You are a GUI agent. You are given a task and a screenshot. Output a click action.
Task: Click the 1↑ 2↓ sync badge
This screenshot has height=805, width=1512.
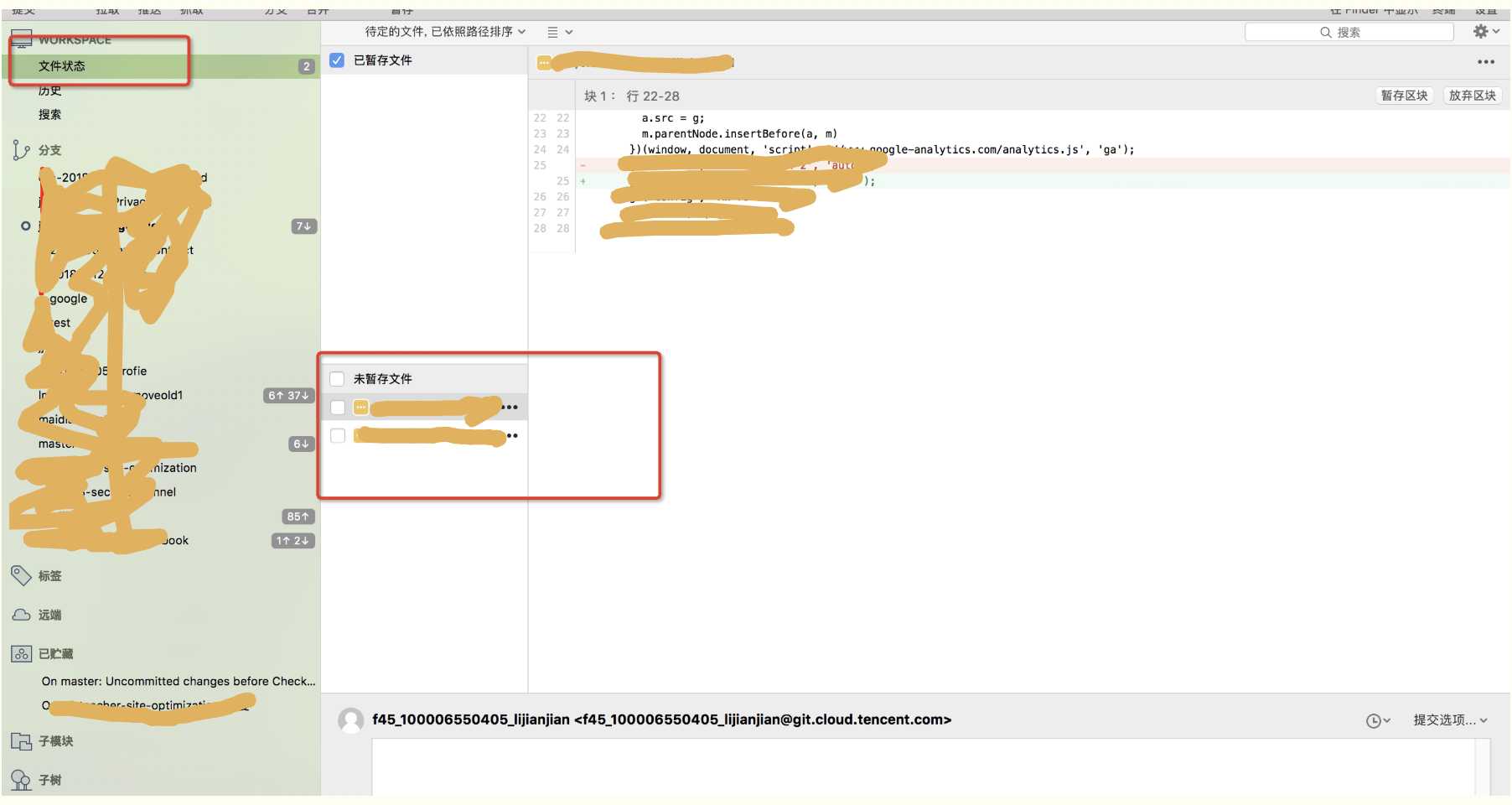pos(293,541)
